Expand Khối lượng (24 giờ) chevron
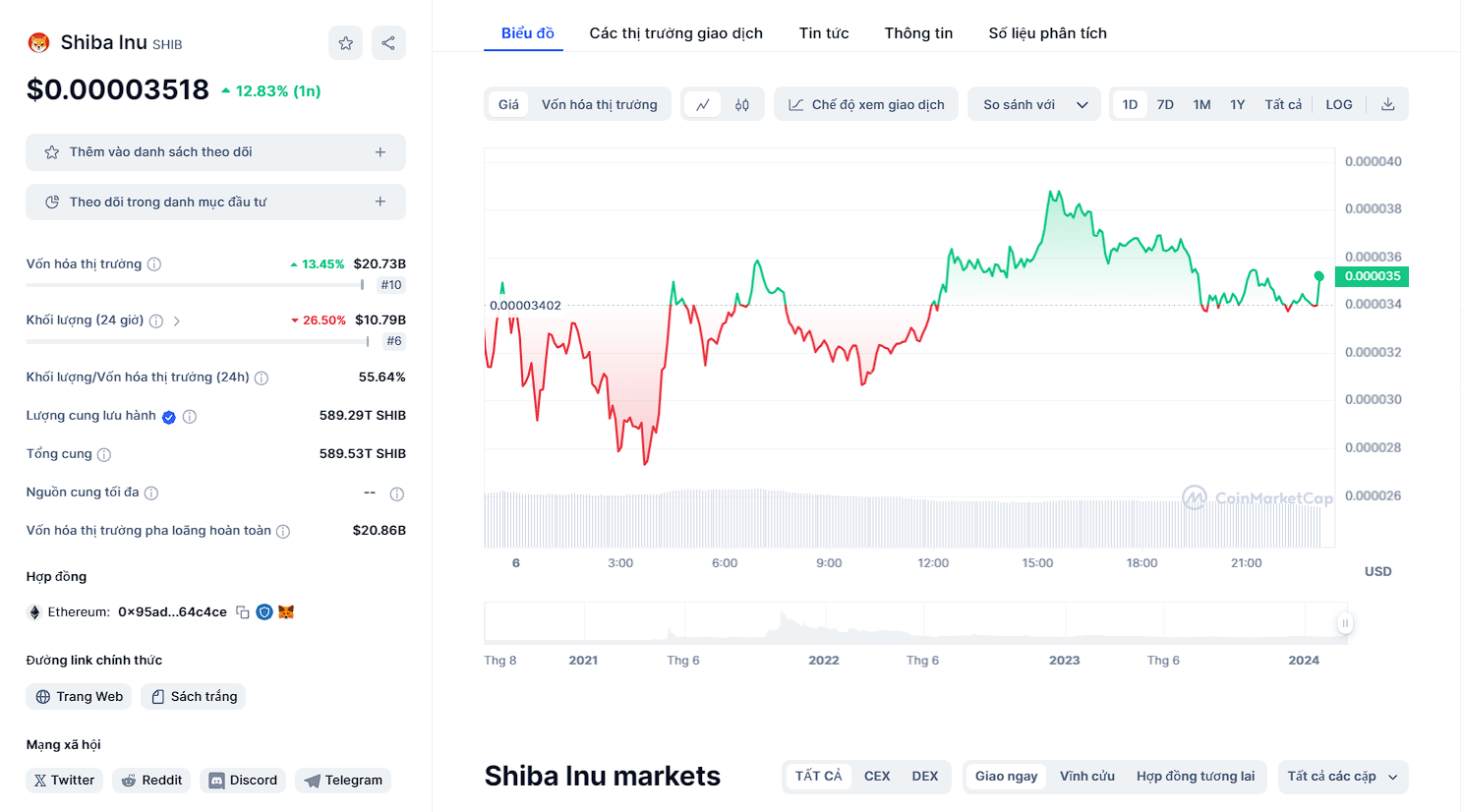Image resolution: width=1463 pixels, height=812 pixels. tap(177, 320)
